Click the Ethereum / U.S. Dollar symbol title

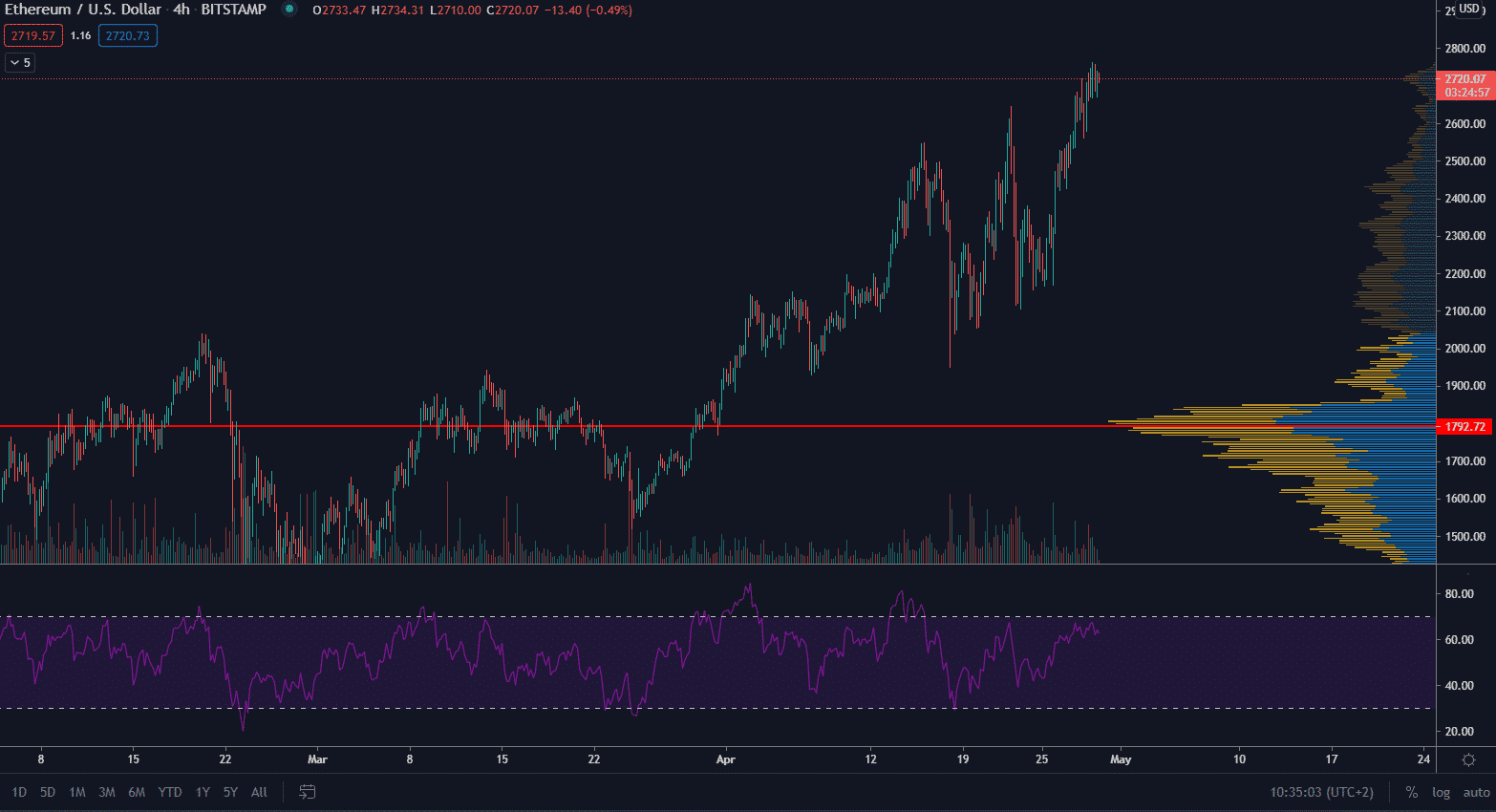83,10
